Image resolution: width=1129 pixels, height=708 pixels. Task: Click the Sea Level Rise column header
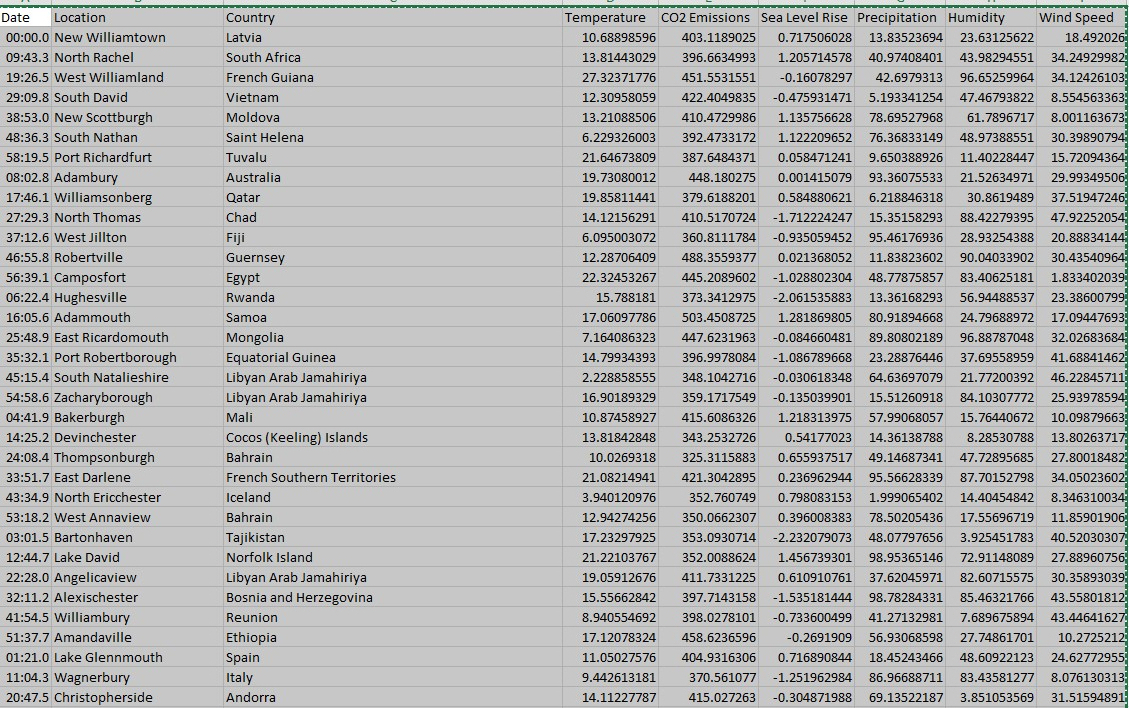[804, 17]
